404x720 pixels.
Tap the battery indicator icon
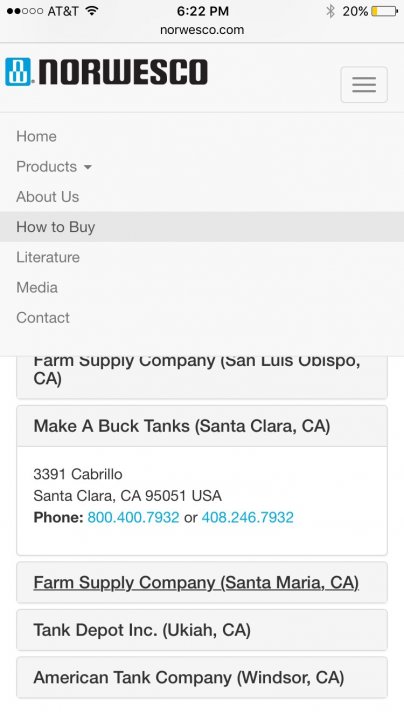point(384,11)
